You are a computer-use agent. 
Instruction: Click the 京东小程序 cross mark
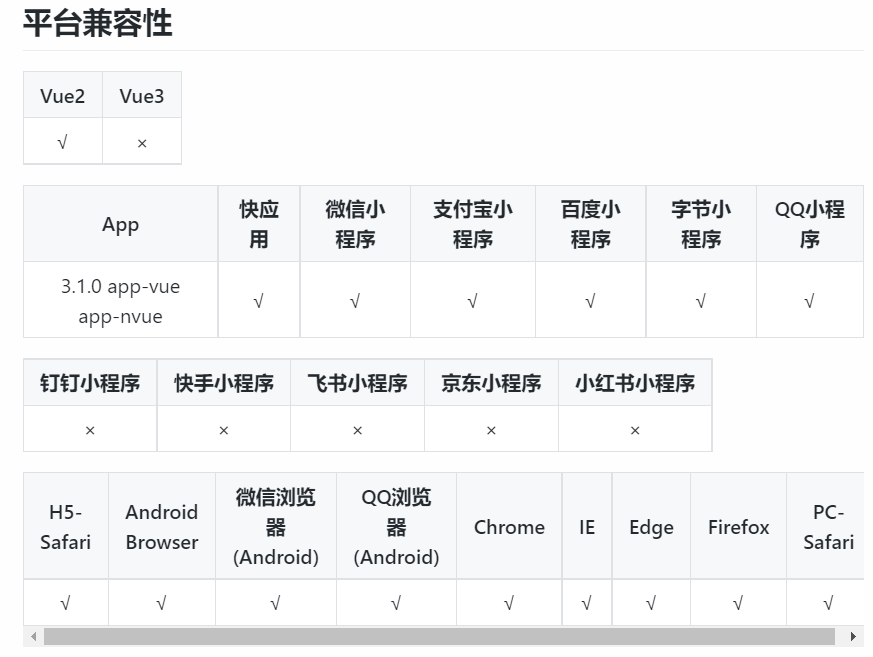pos(491,429)
